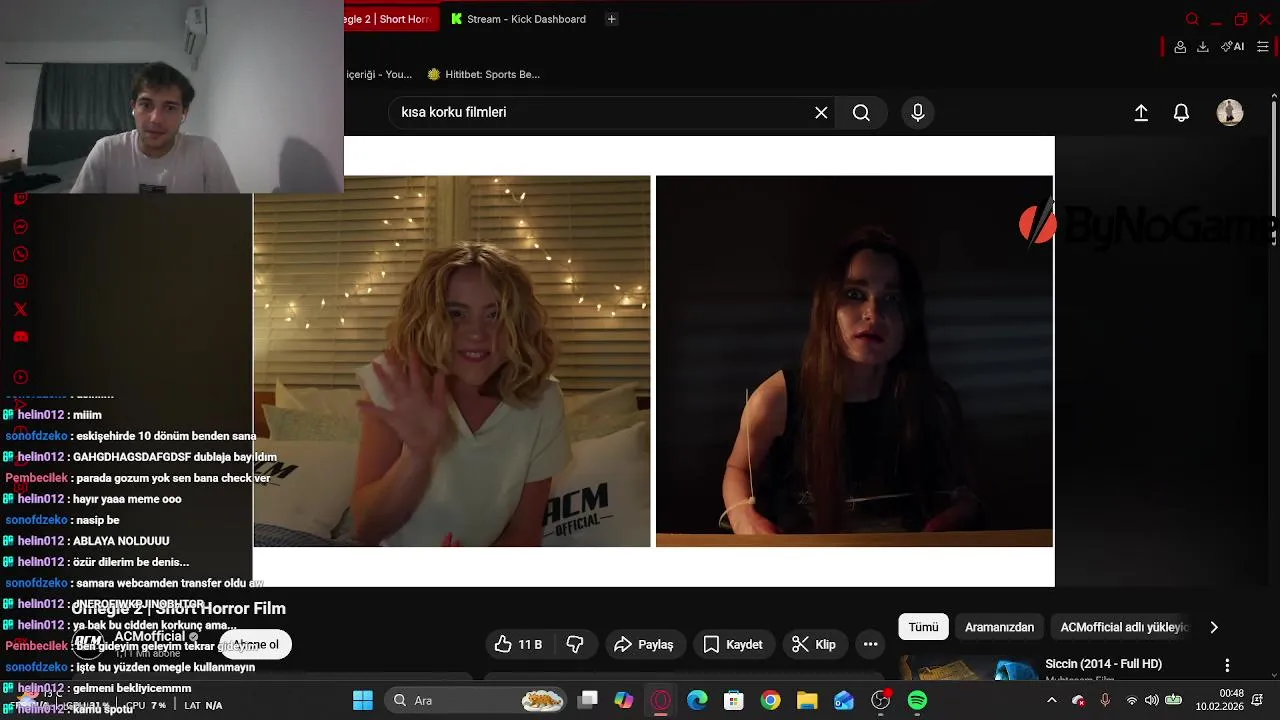Open browser tab search magnifier icon
The width and height of the screenshot is (1280, 720).
pos(1192,19)
